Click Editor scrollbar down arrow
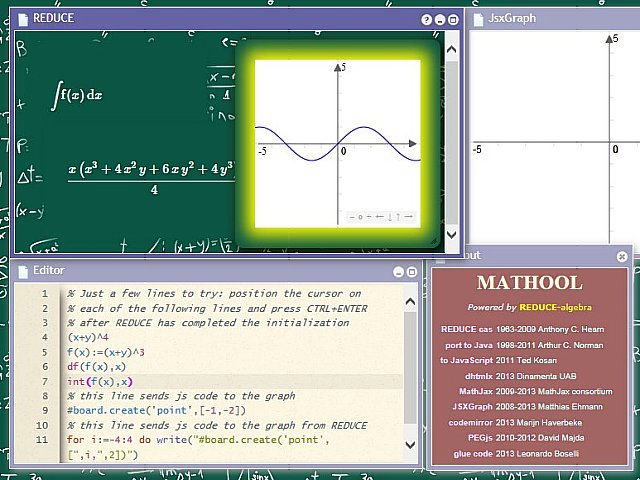The width and height of the screenshot is (640, 480). pos(410,444)
